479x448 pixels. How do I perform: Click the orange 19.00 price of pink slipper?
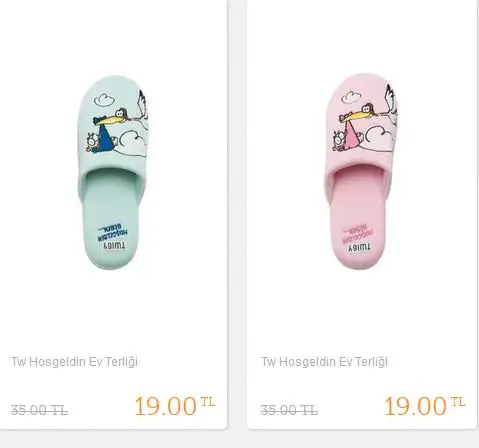coord(415,406)
